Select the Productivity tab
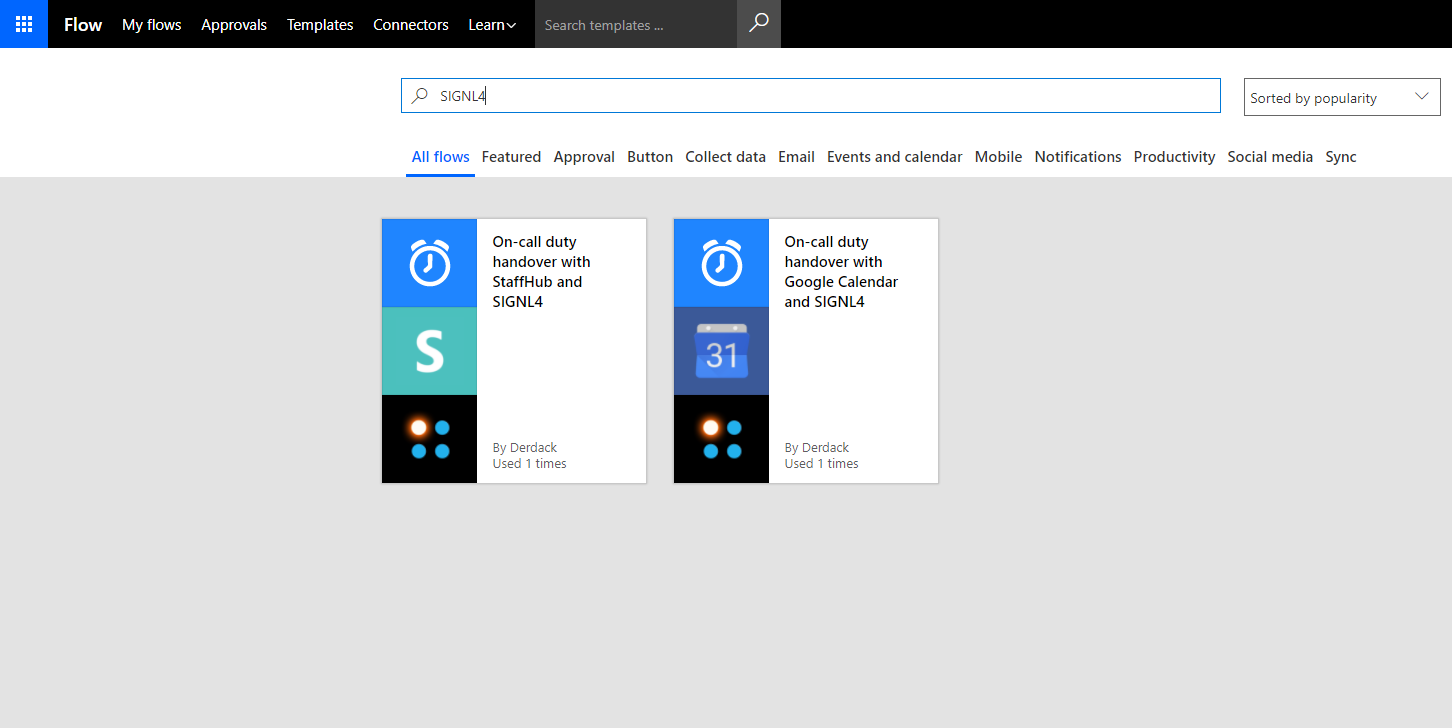The image size is (1452, 728). 1175,157
